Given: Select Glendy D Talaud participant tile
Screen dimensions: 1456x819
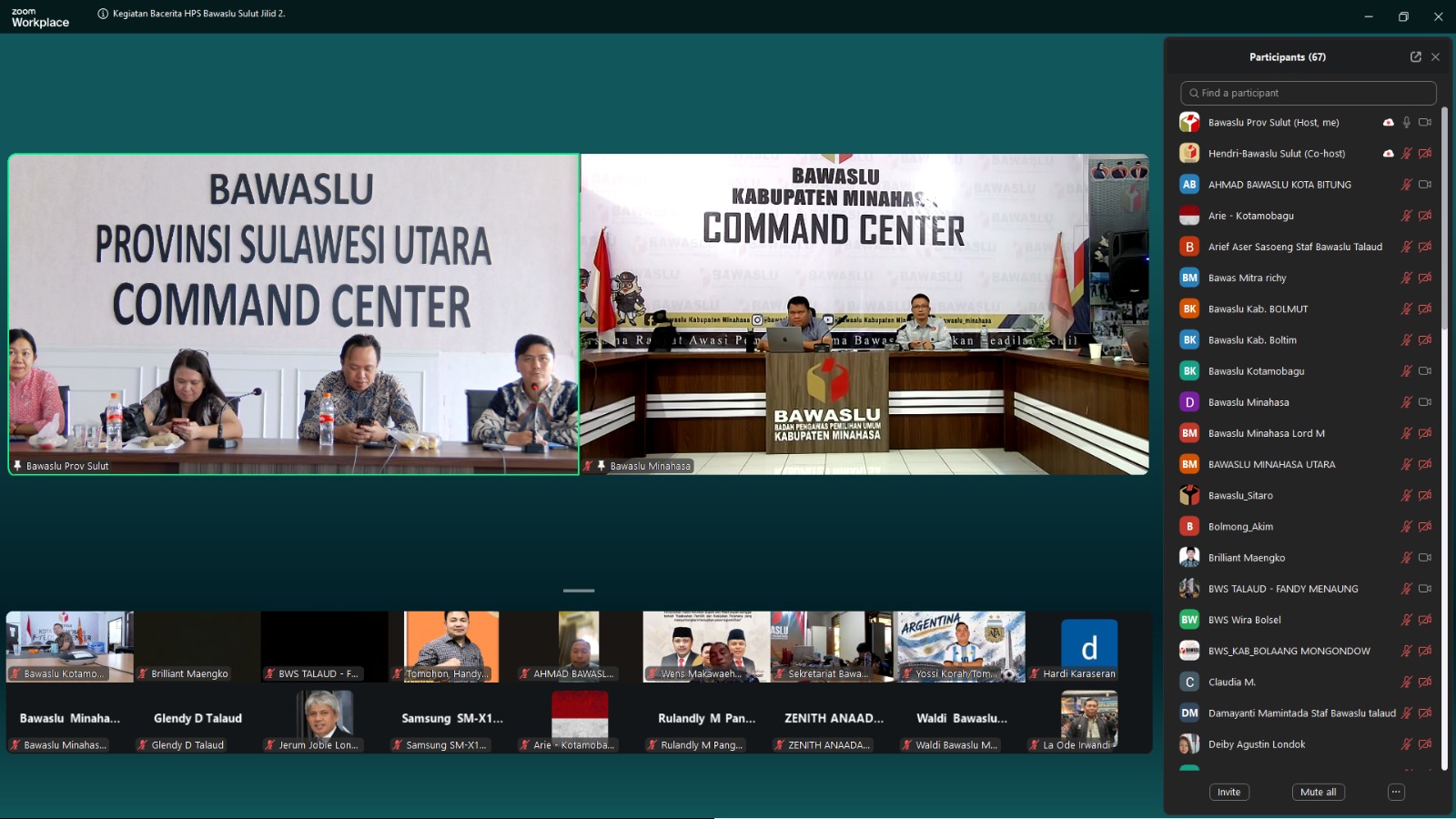Looking at the screenshot, I should coord(197,718).
